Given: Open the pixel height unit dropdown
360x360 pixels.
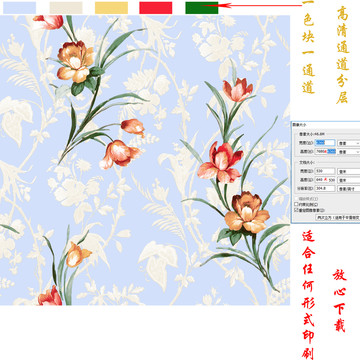Looking at the screenshot, I should tap(349, 152).
